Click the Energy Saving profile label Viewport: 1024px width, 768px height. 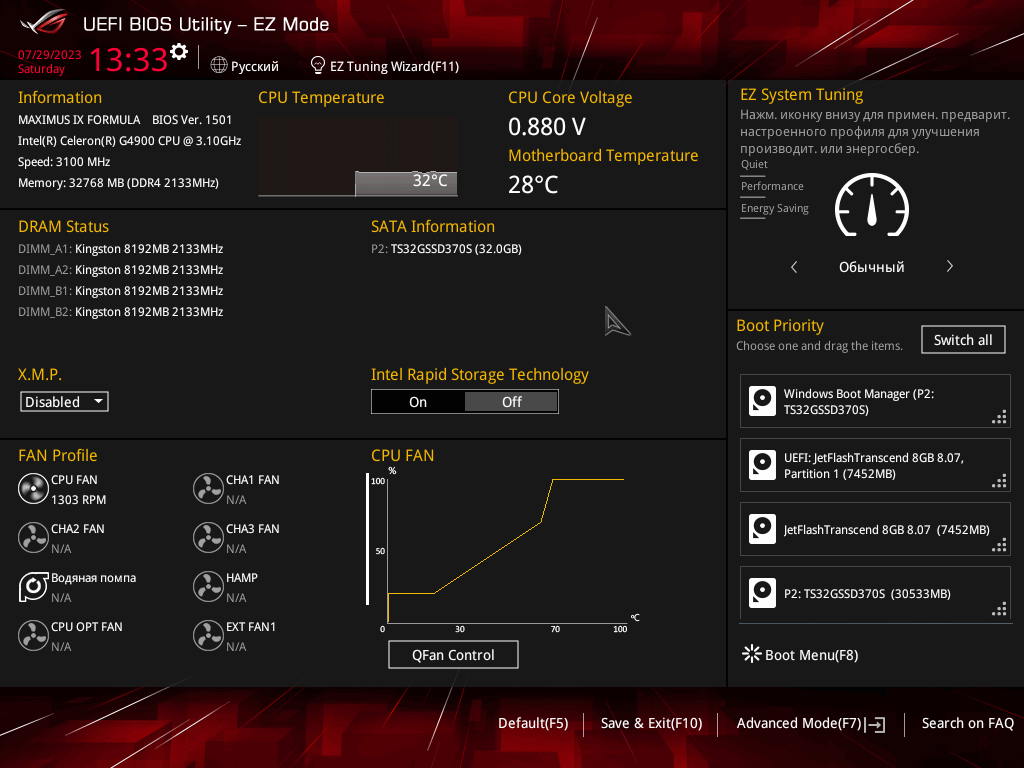(x=775, y=208)
